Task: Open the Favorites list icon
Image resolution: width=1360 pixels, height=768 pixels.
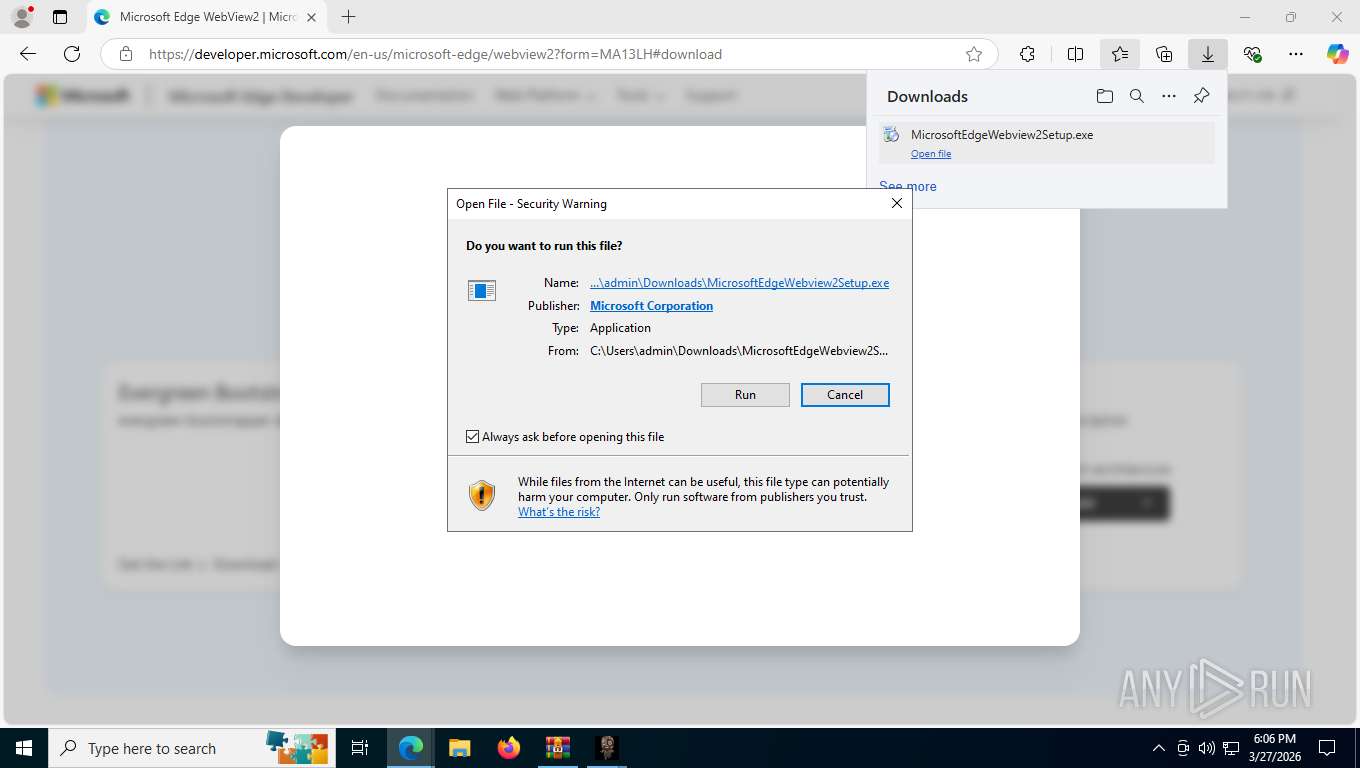Action: pyautogui.click(x=1120, y=54)
